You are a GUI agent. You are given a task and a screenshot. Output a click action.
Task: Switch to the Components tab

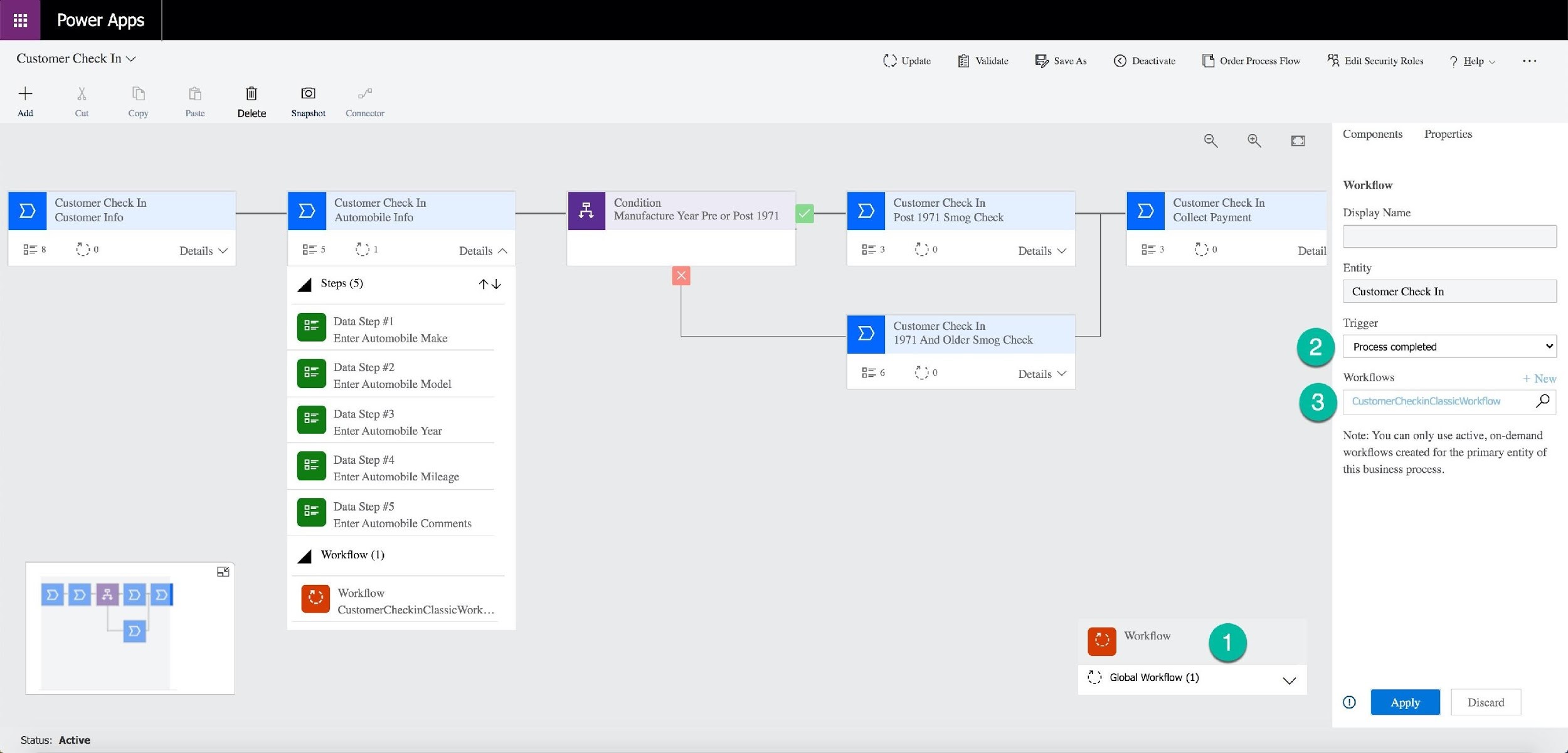[1373, 133]
